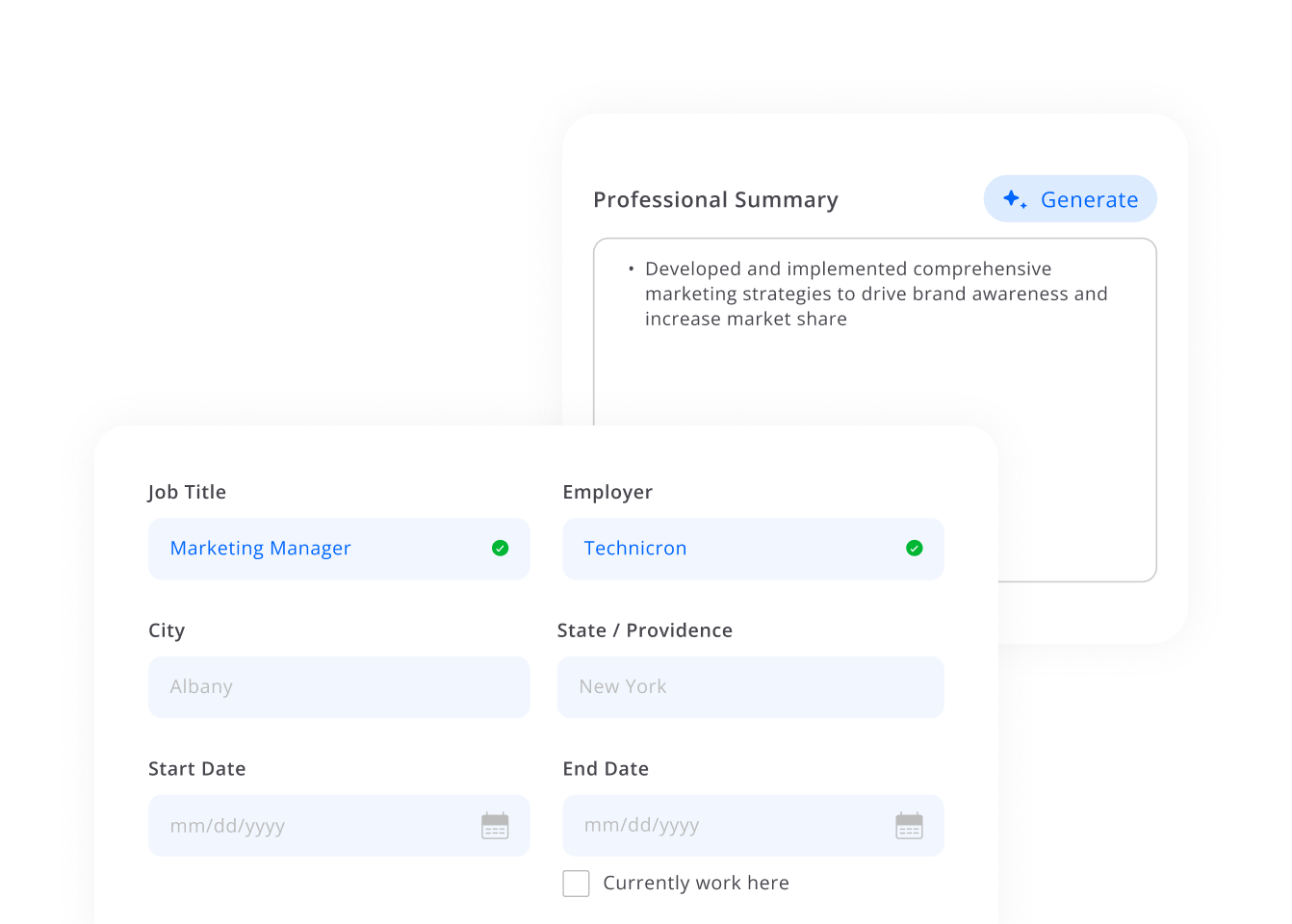Click the green checkmark in Employer field
This screenshot has height=924, width=1292.
[915, 549]
